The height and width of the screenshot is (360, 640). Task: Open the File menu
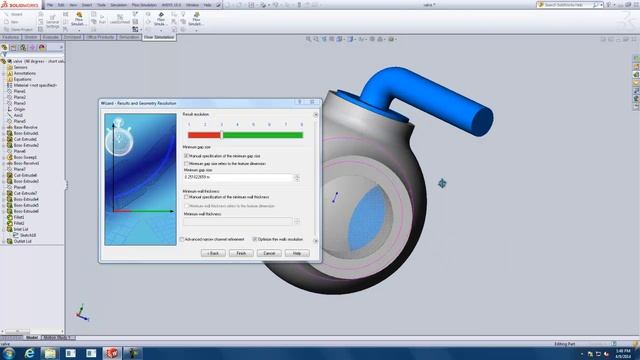click(50, 5)
